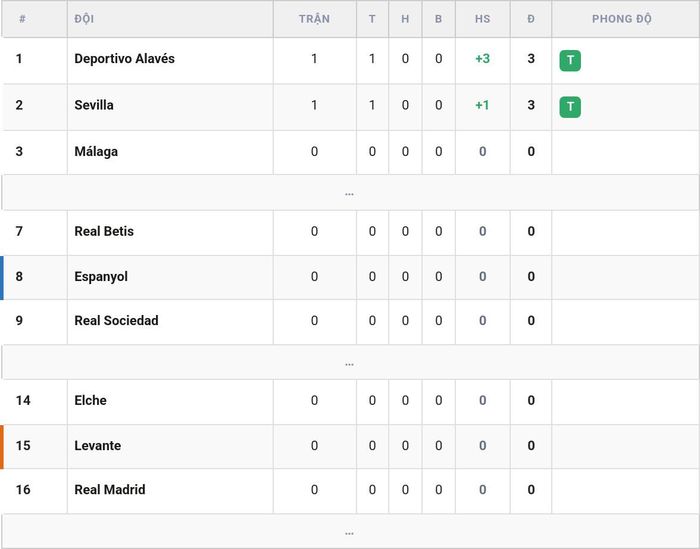
Task: Open the Real Betis team page
Action: pos(104,231)
